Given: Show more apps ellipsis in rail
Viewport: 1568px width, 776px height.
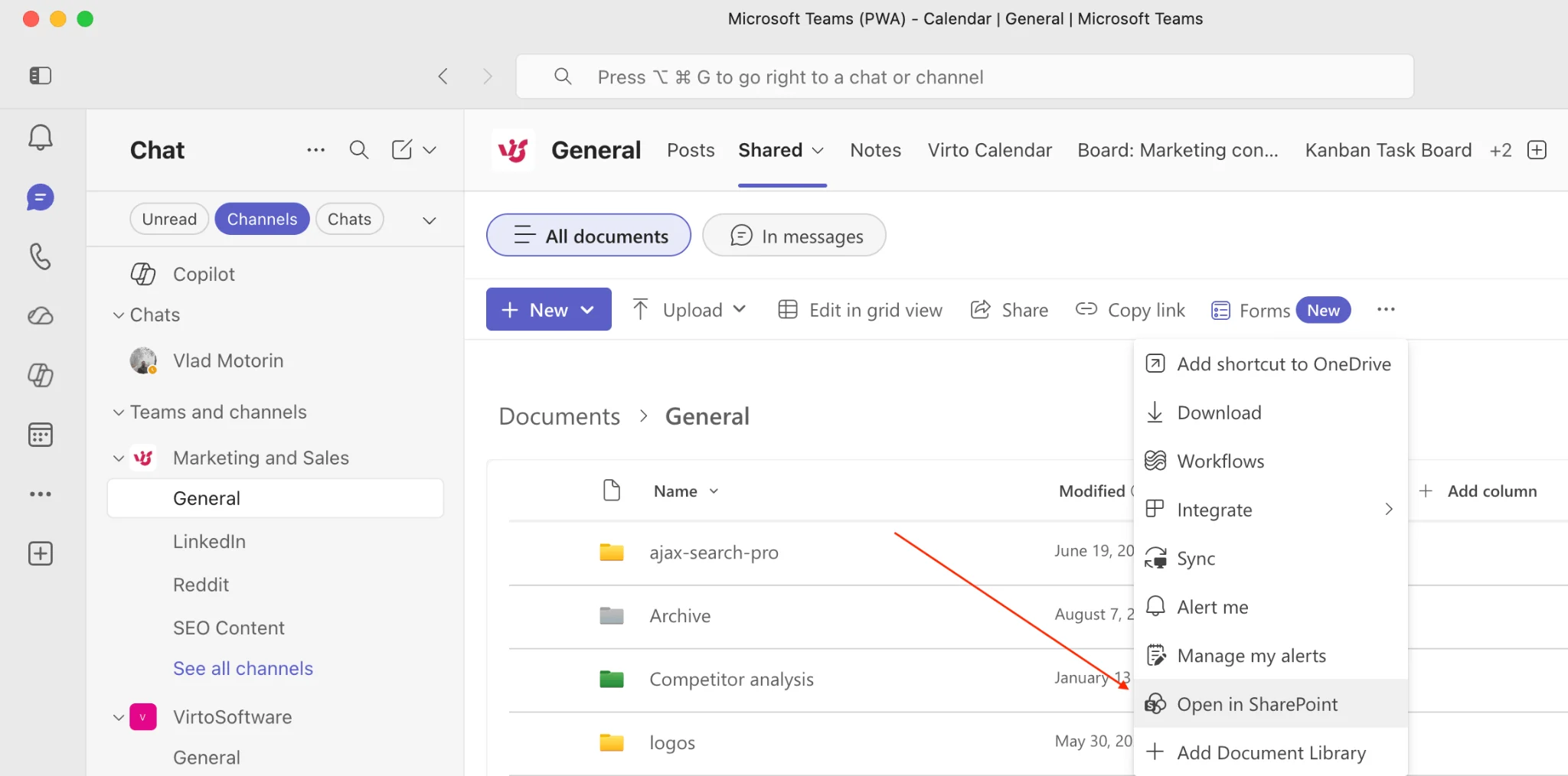Looking at the screenshot, I should point(40,494).
